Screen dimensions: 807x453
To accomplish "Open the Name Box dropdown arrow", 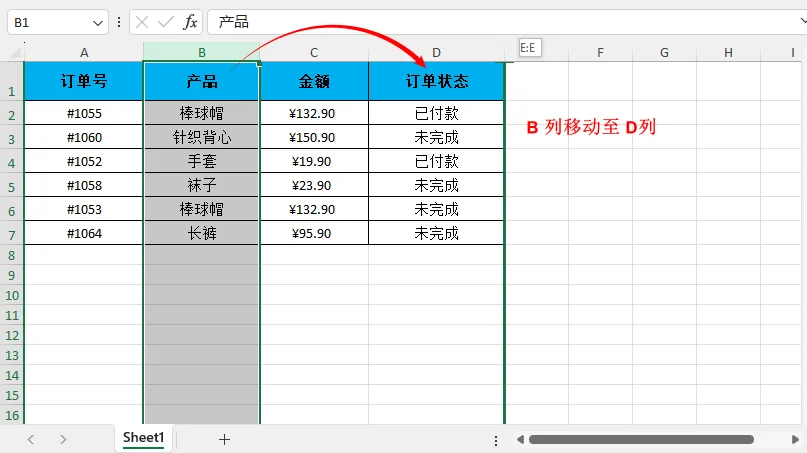I will [97, 23].
